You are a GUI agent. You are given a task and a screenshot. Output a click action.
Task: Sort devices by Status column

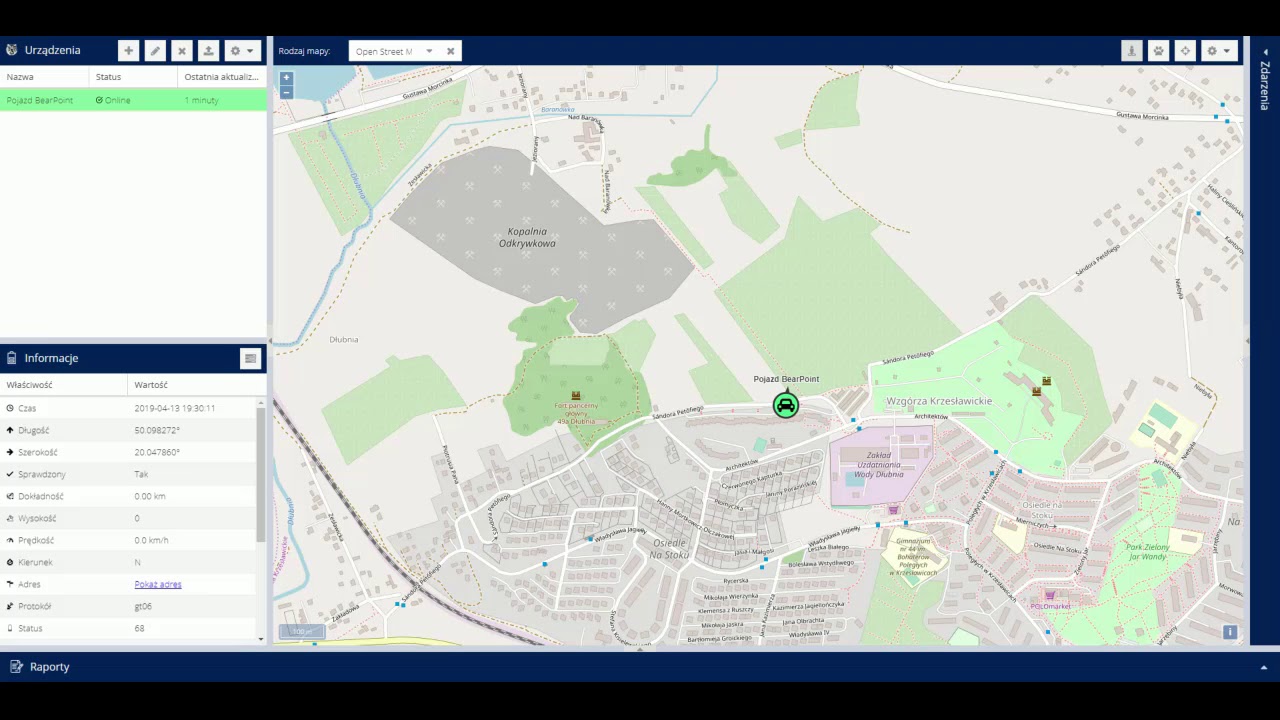point(133,77)
